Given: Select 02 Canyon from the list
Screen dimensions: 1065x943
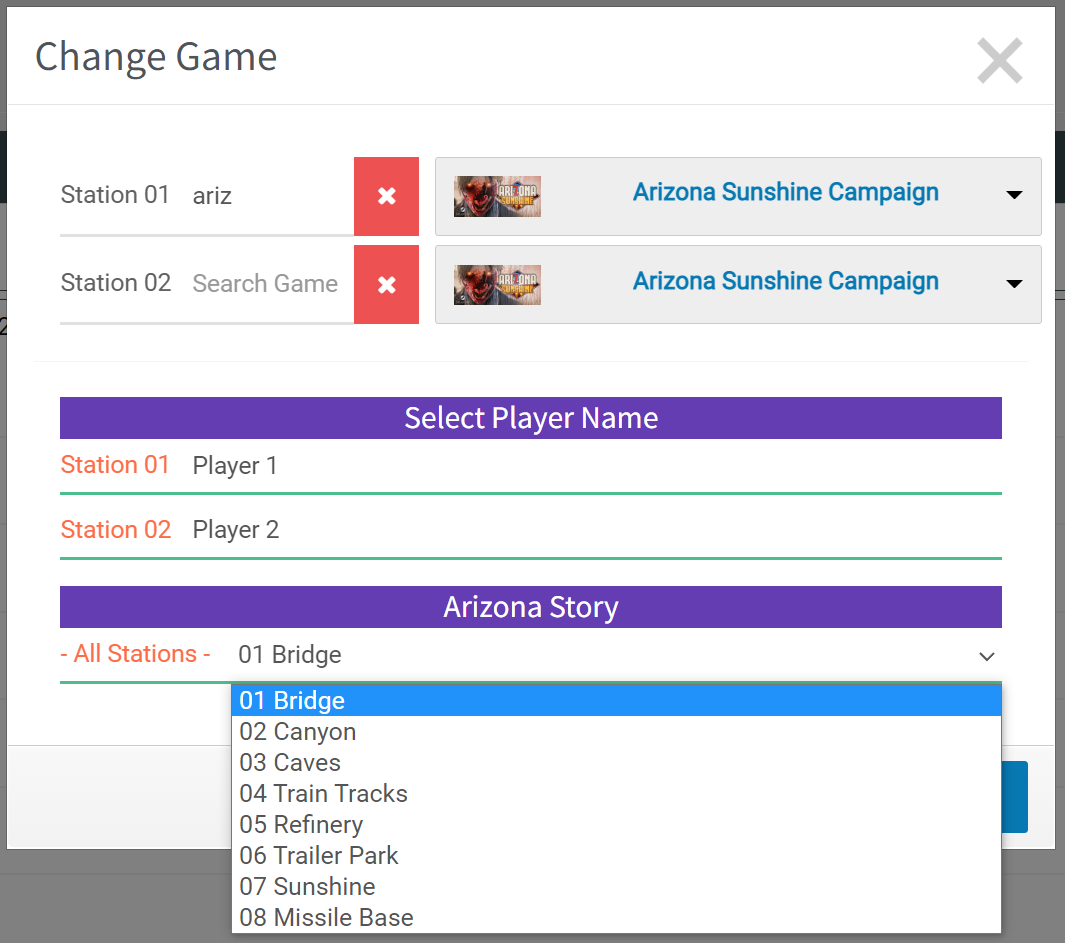Looking at the screenshot, I should click(617, 732).
